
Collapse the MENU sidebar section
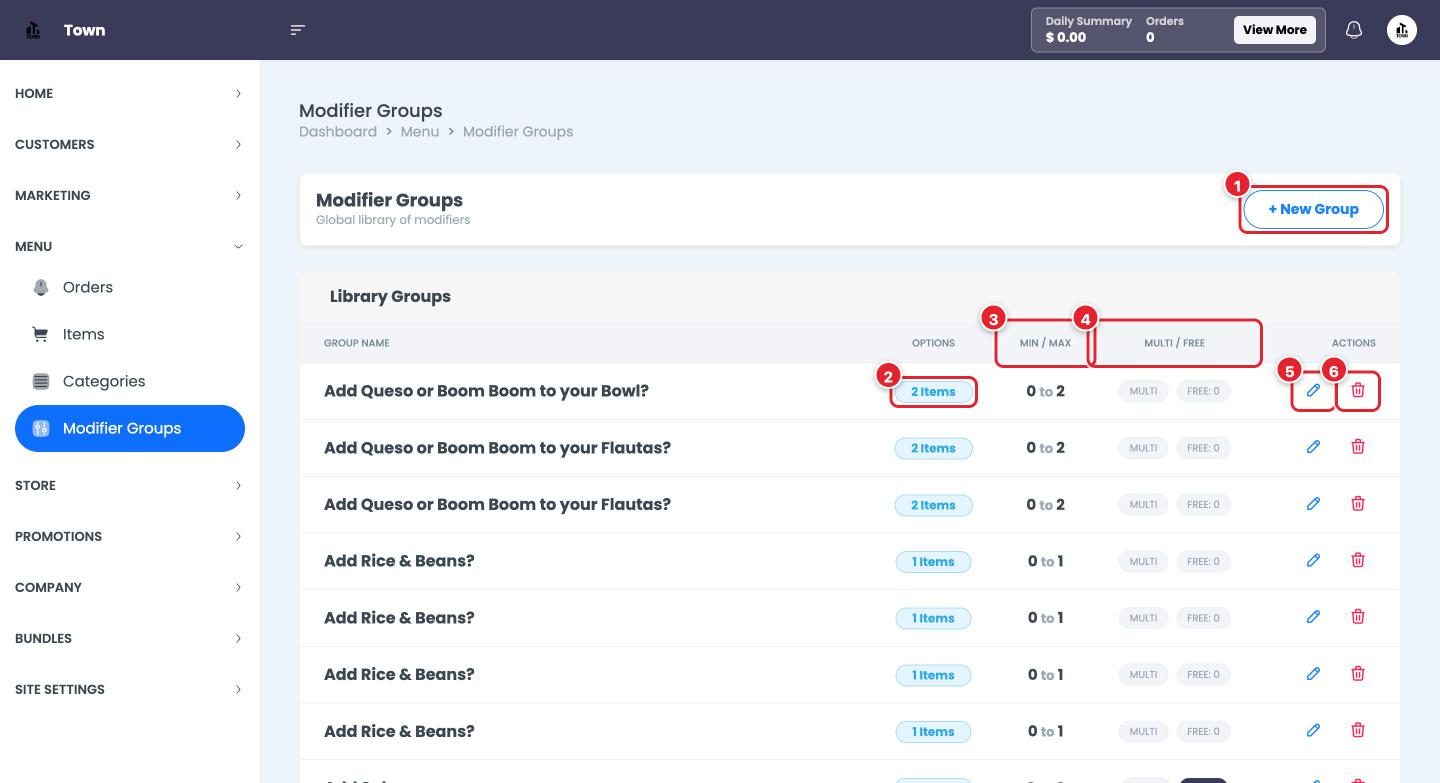[130, 246]
